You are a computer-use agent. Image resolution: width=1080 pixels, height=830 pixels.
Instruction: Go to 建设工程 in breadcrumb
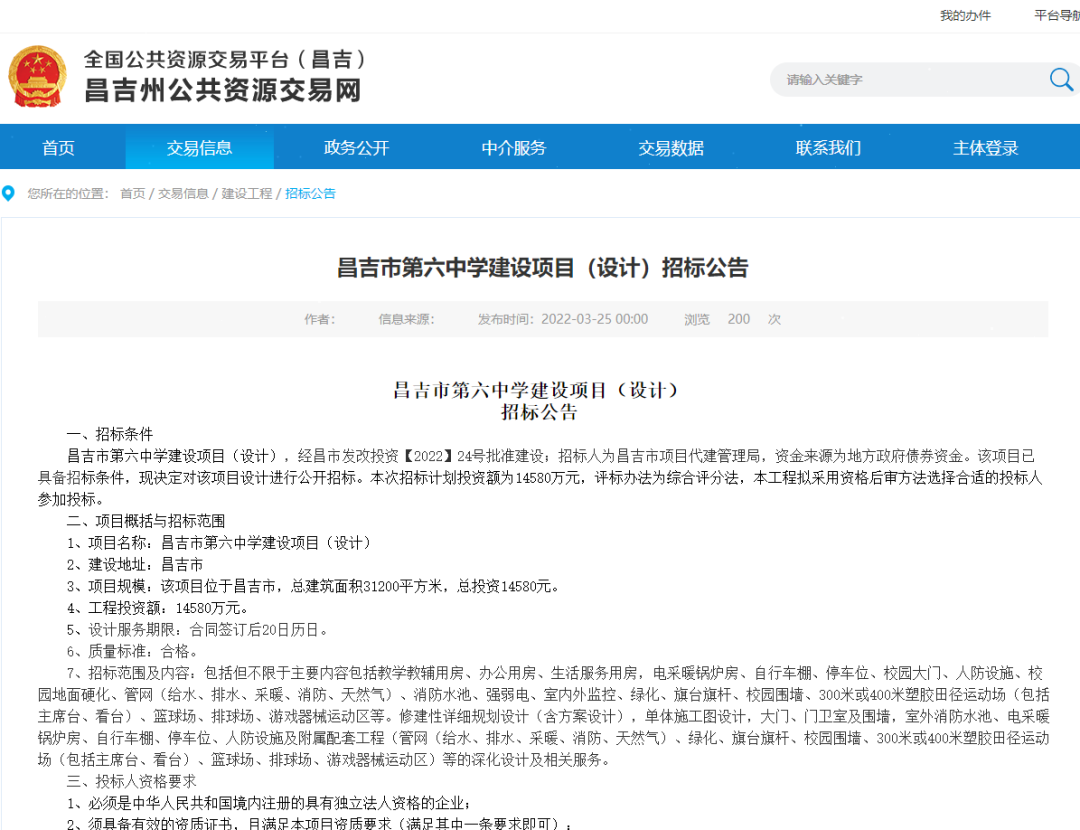click(x=247, y=194)
